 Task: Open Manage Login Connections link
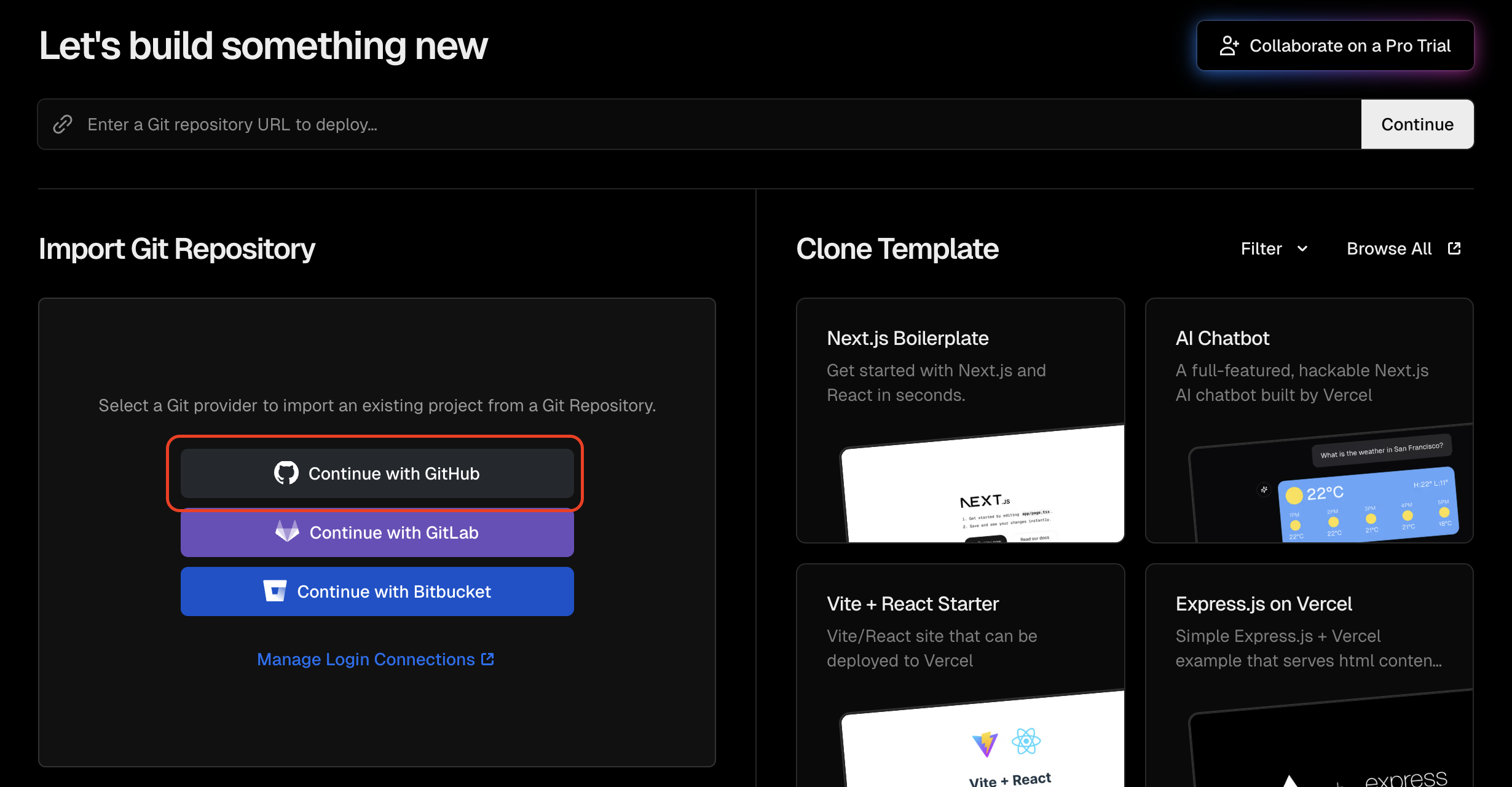[x=366, y=659]
